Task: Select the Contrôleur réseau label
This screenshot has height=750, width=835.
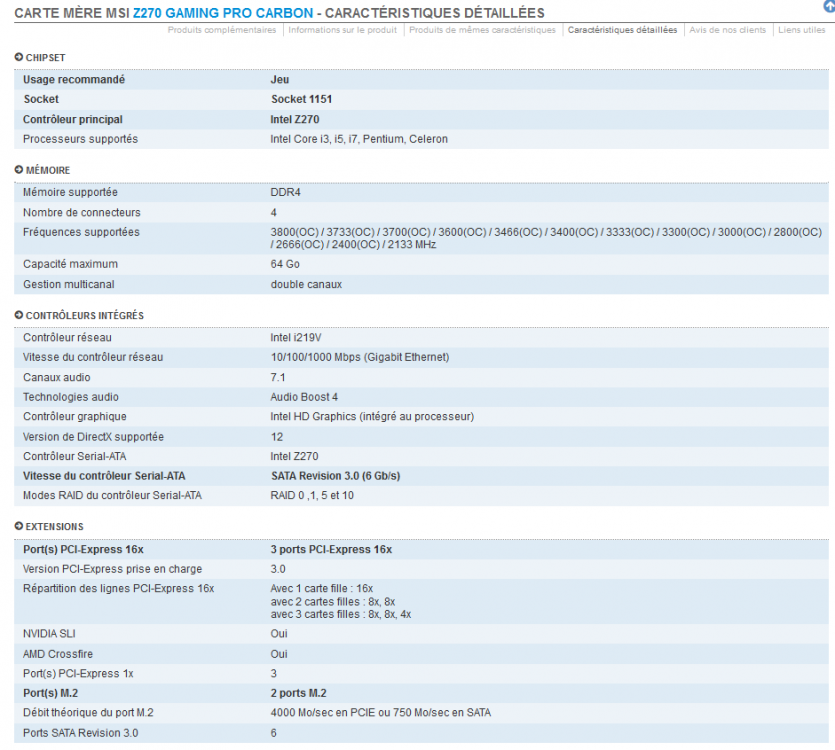Action: (67, 338)
